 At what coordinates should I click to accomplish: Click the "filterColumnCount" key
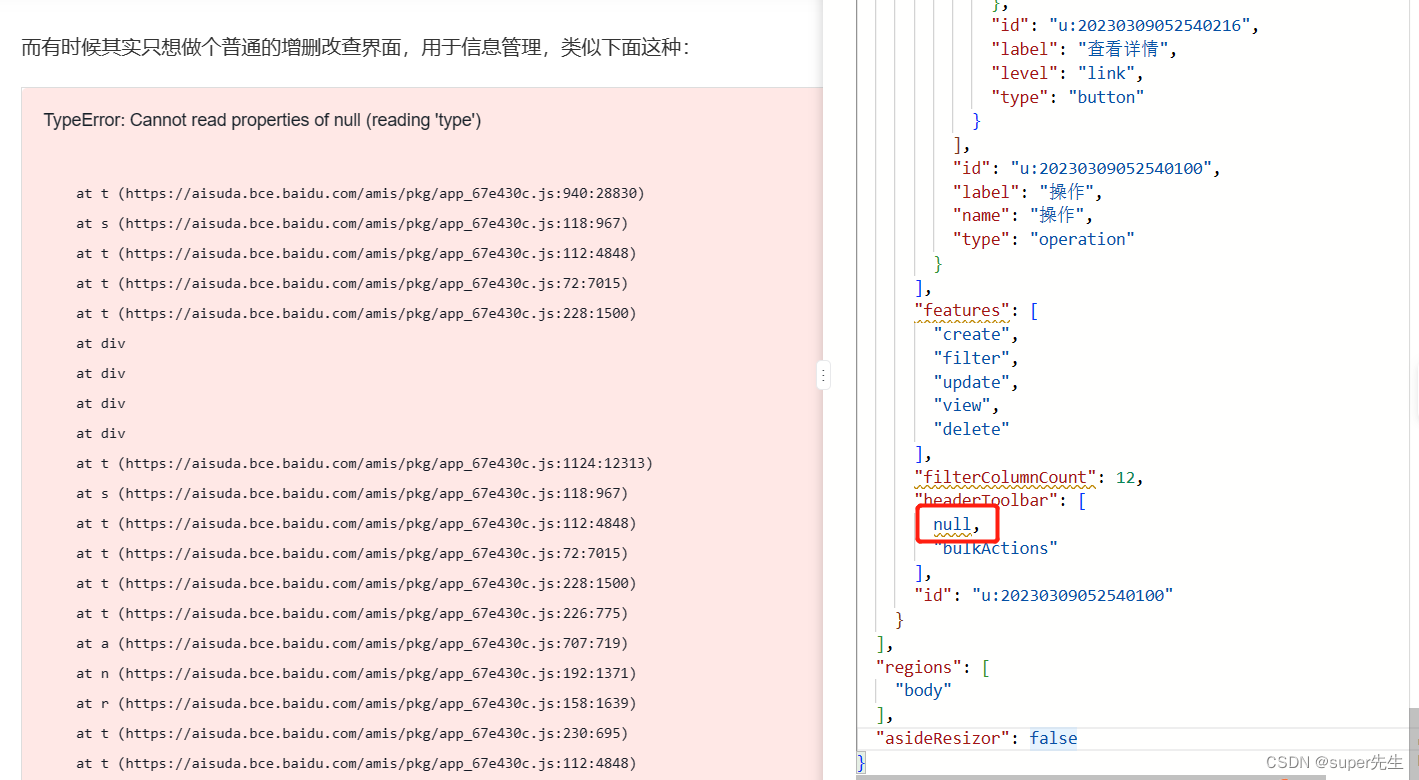(1005, 477)
